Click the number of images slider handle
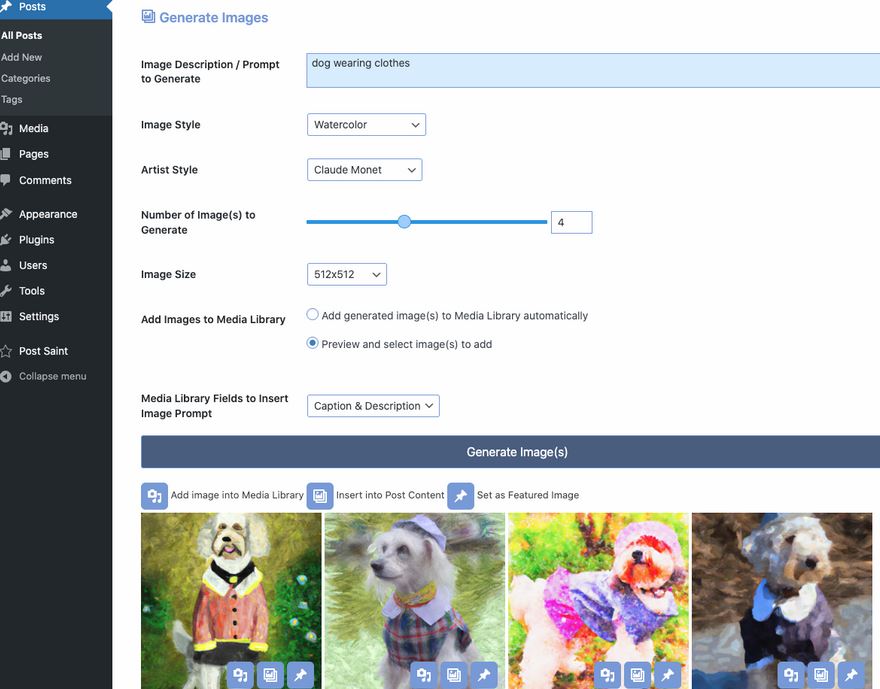Image resolution: width=880 pixels, height=689 pixels. pos(404,222)
